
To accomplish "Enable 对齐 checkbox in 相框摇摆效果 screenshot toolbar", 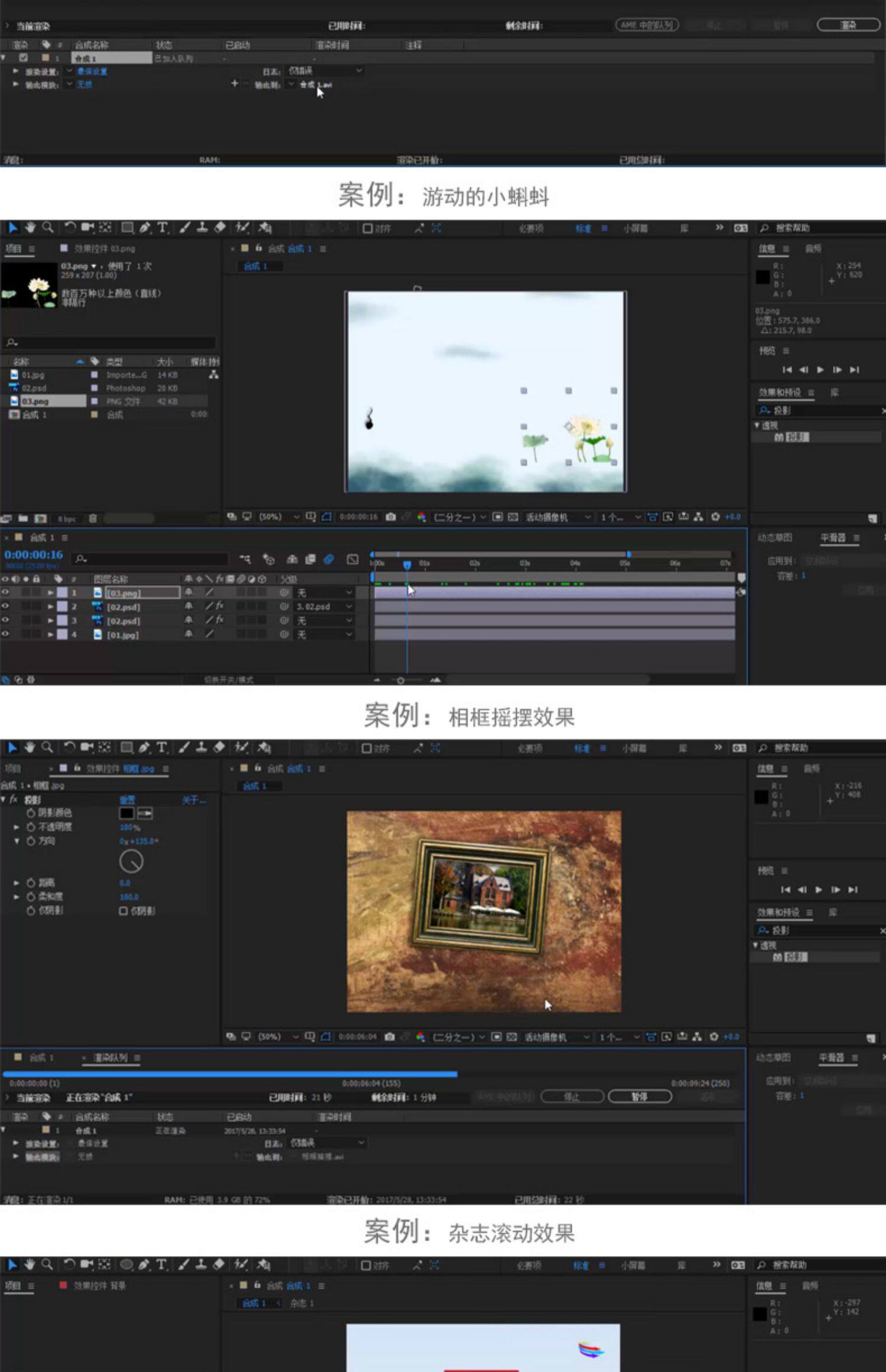I will (x=366, y=749).
